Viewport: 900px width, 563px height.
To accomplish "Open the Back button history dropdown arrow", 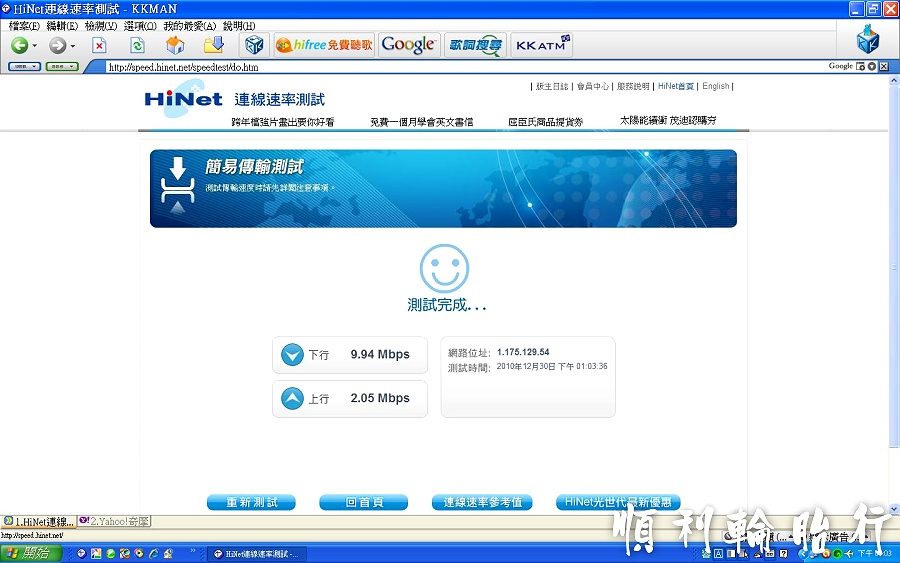I will (34, 45).
